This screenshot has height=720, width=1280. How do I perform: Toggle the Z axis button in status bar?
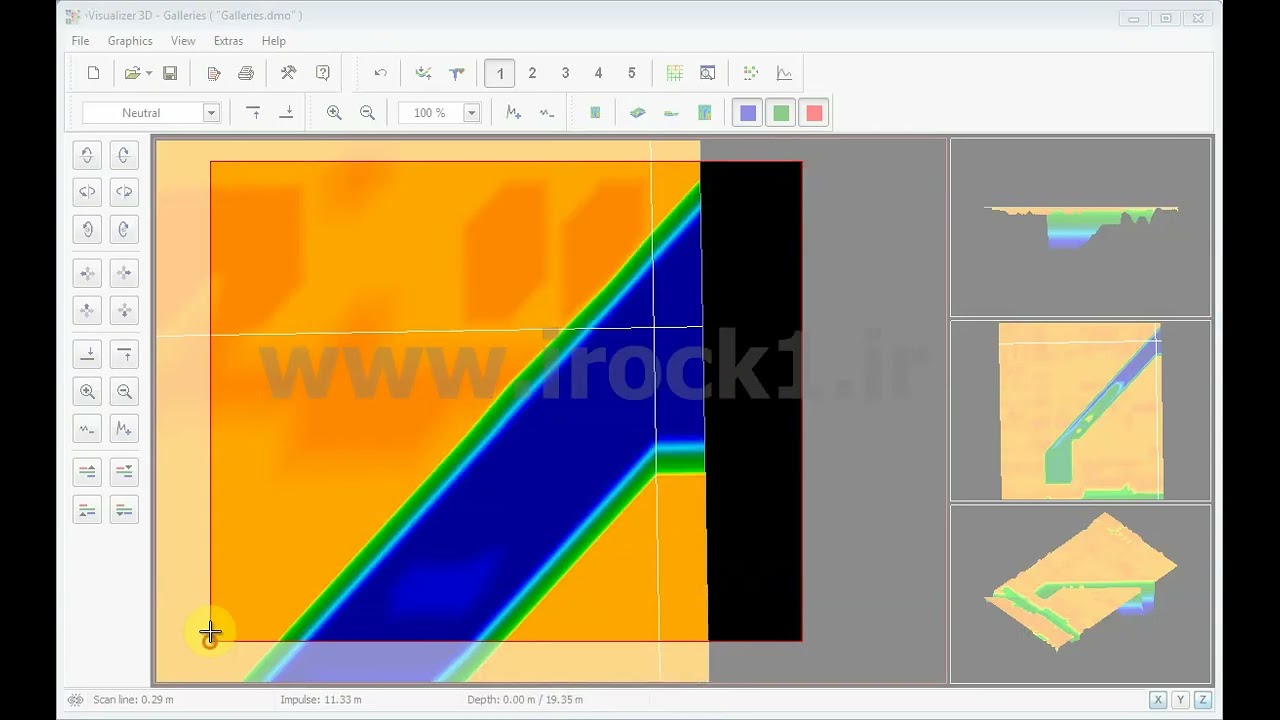(1203, 700)
